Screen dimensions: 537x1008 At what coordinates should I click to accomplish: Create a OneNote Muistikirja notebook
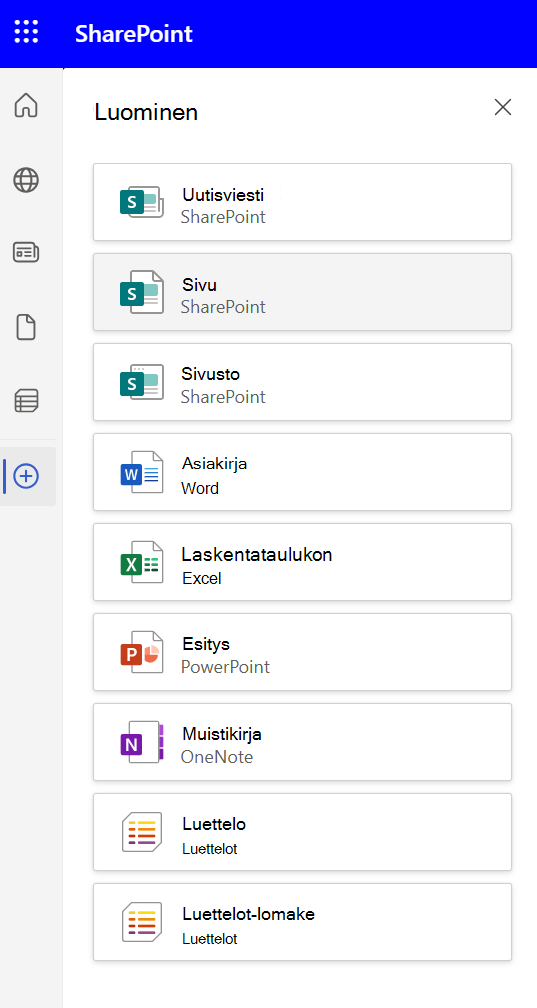coord(302,742)
